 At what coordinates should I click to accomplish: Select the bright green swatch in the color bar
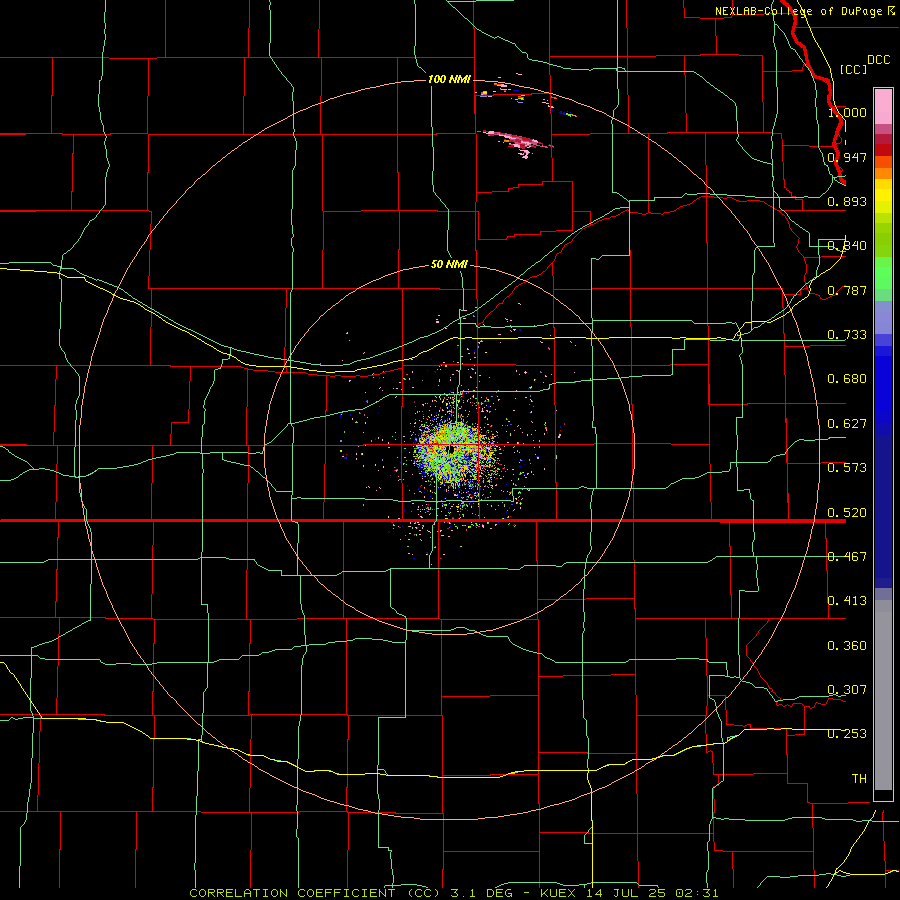pyautogui.click(x=883, y=273)
